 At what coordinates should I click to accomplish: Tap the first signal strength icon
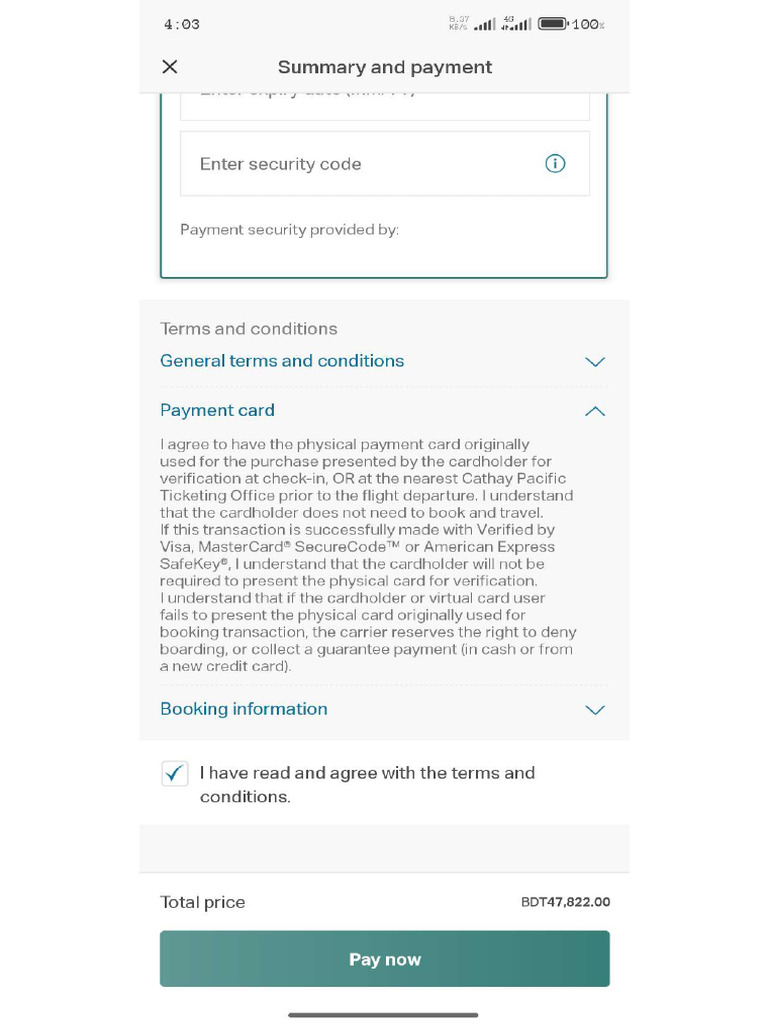(485, 25)
